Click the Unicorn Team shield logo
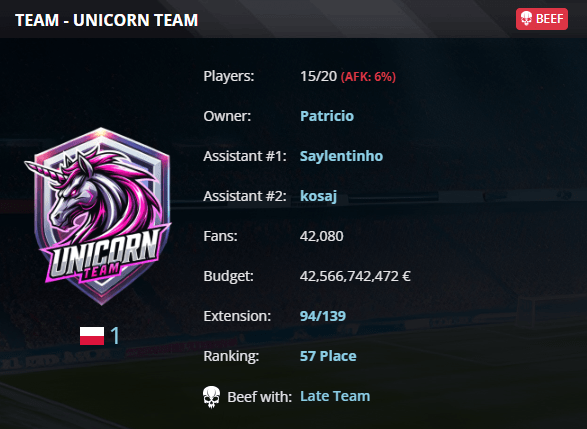Image resolution: width=587 pixels, height=429 pixels. coord(98,216)
